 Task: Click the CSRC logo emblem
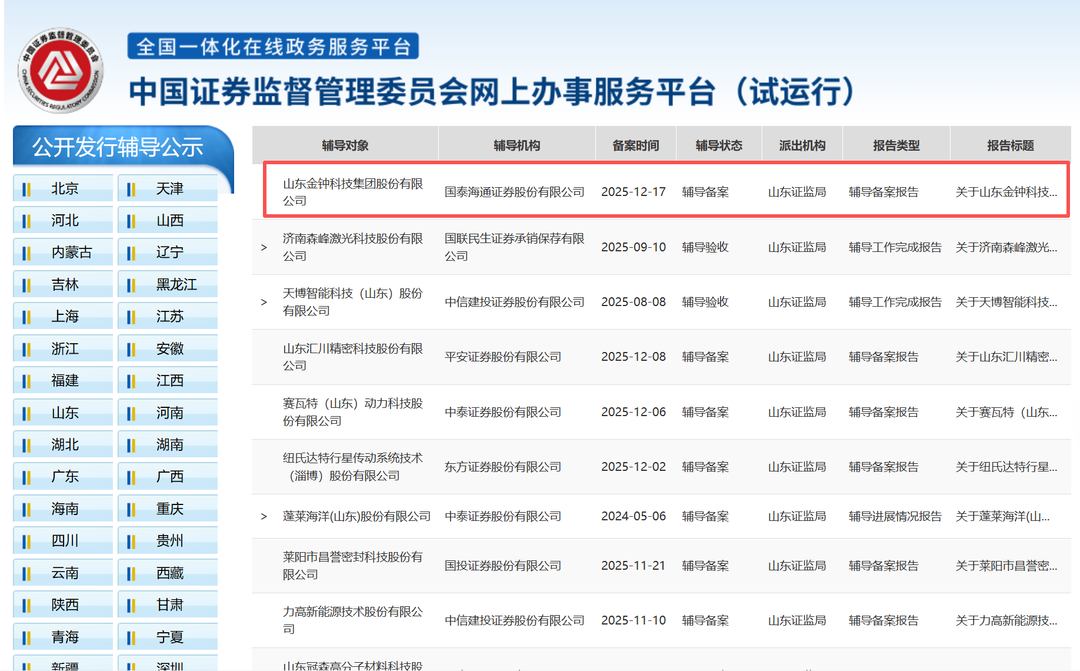point(62,72)
